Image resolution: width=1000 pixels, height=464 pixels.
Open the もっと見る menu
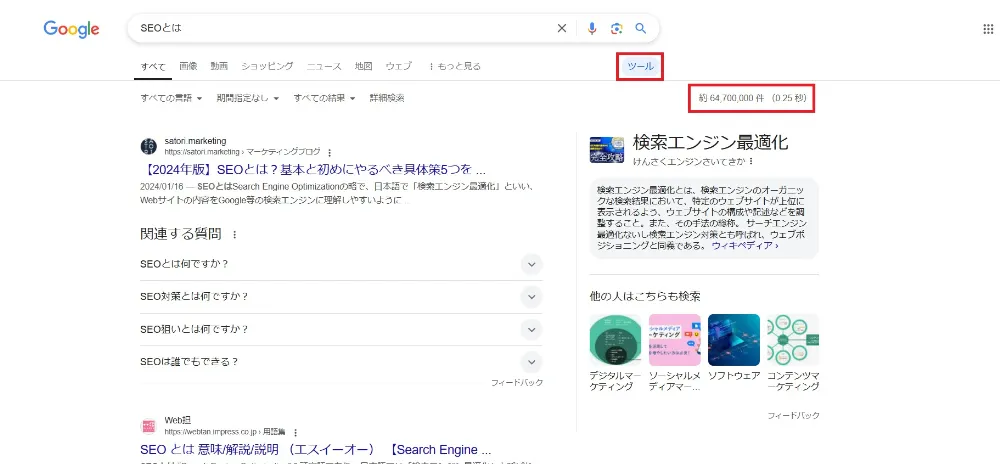click(x=455, y=66)
